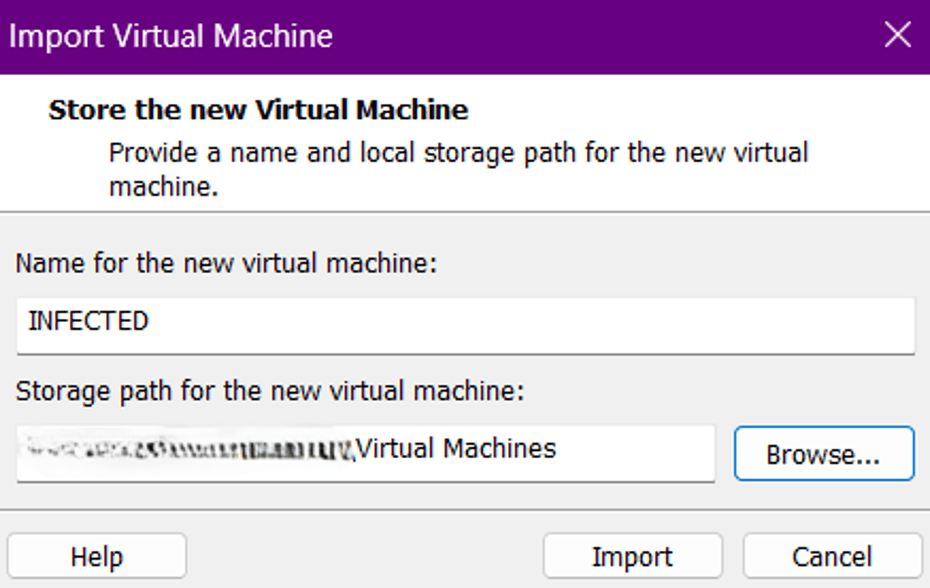Open Help for this dialog
Screen dimensions: 930x588
[97, 556]
